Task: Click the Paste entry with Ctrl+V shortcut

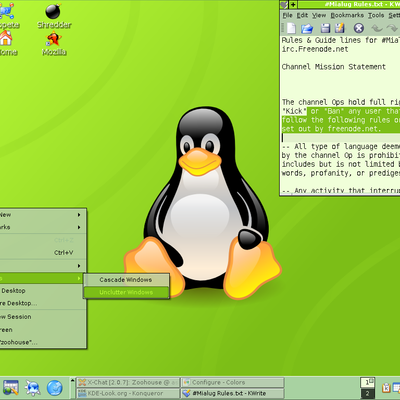Action: 43,253
